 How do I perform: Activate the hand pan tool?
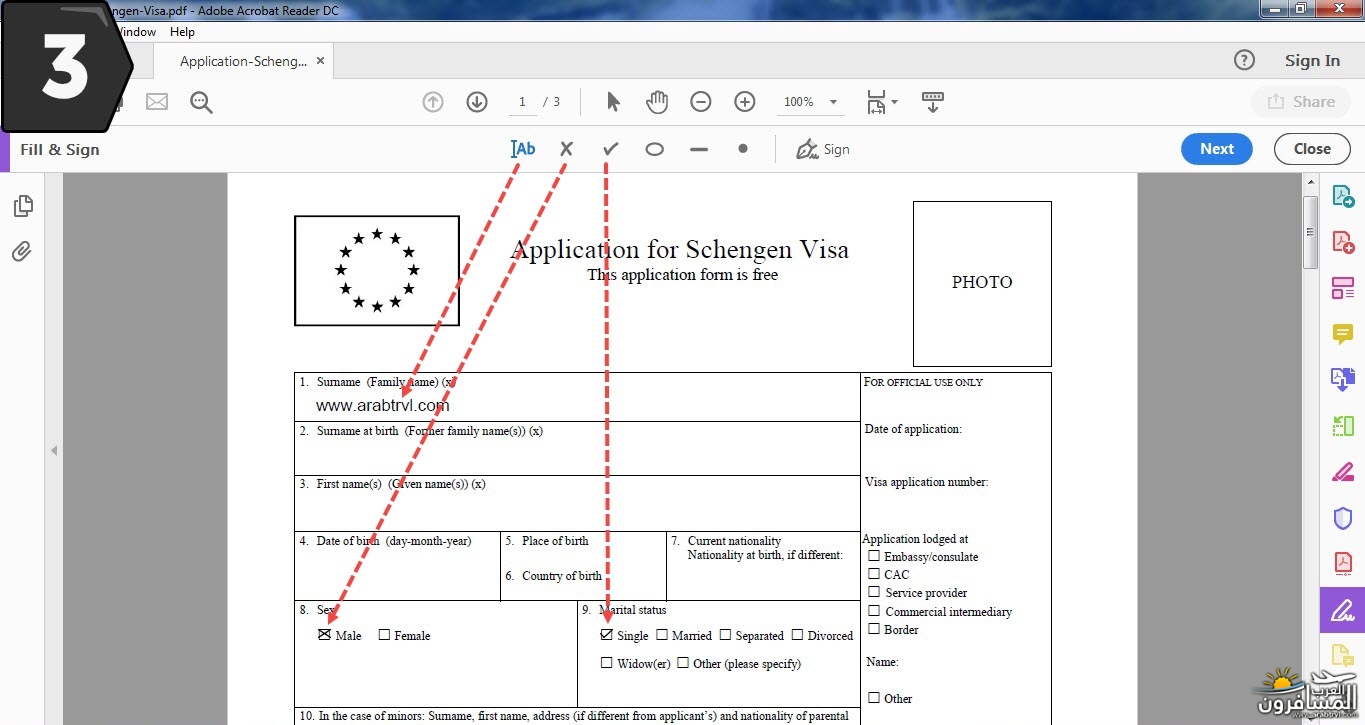click(657, 102)
